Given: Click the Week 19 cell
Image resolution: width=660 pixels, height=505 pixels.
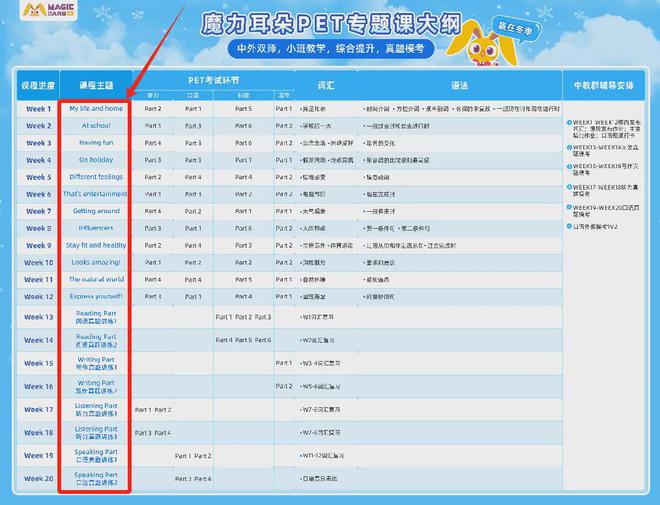Looking at the screenshot, I should pos(38,455).
